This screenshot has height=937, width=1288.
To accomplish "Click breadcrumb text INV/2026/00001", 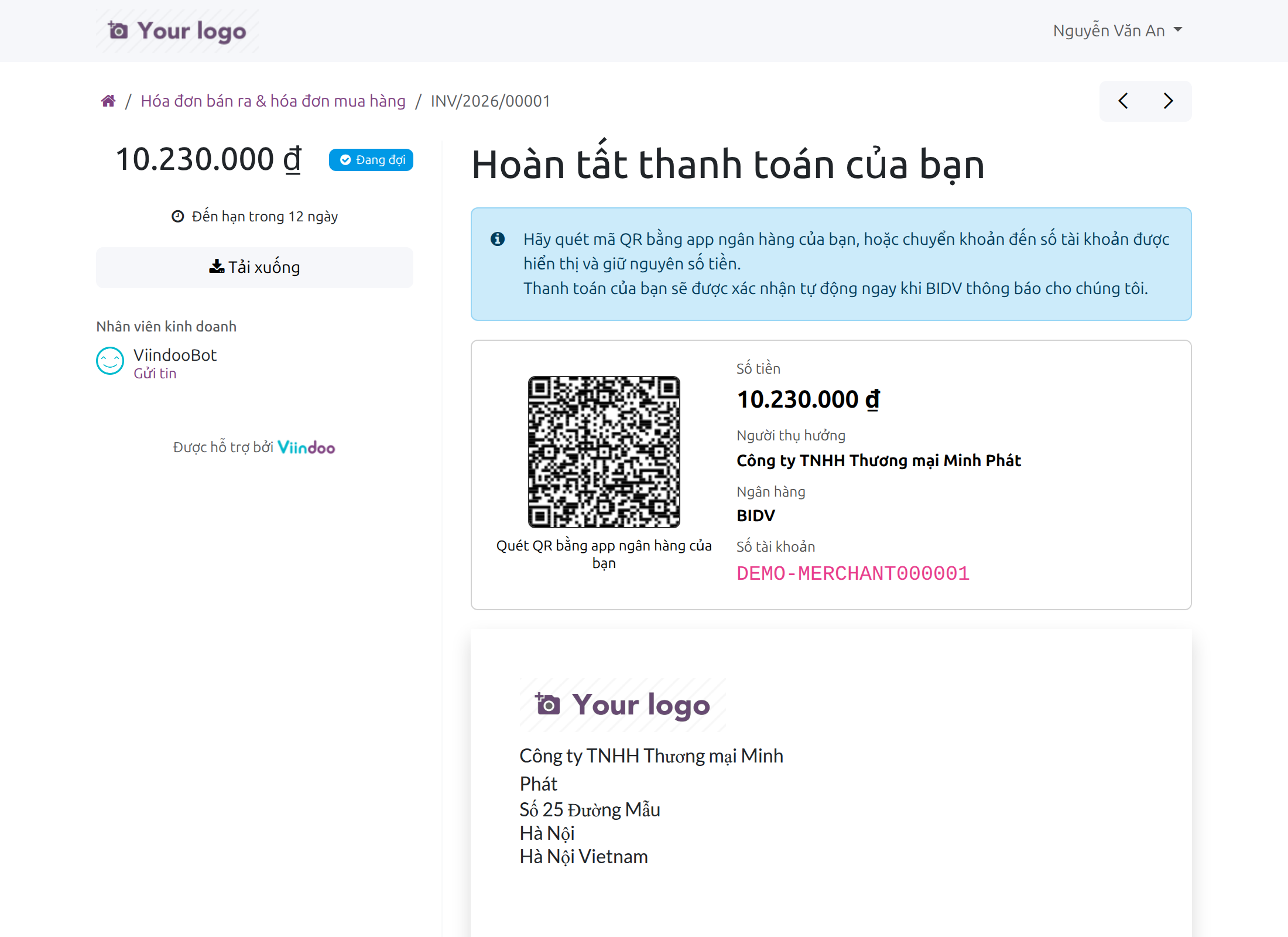I will [491, 101].
